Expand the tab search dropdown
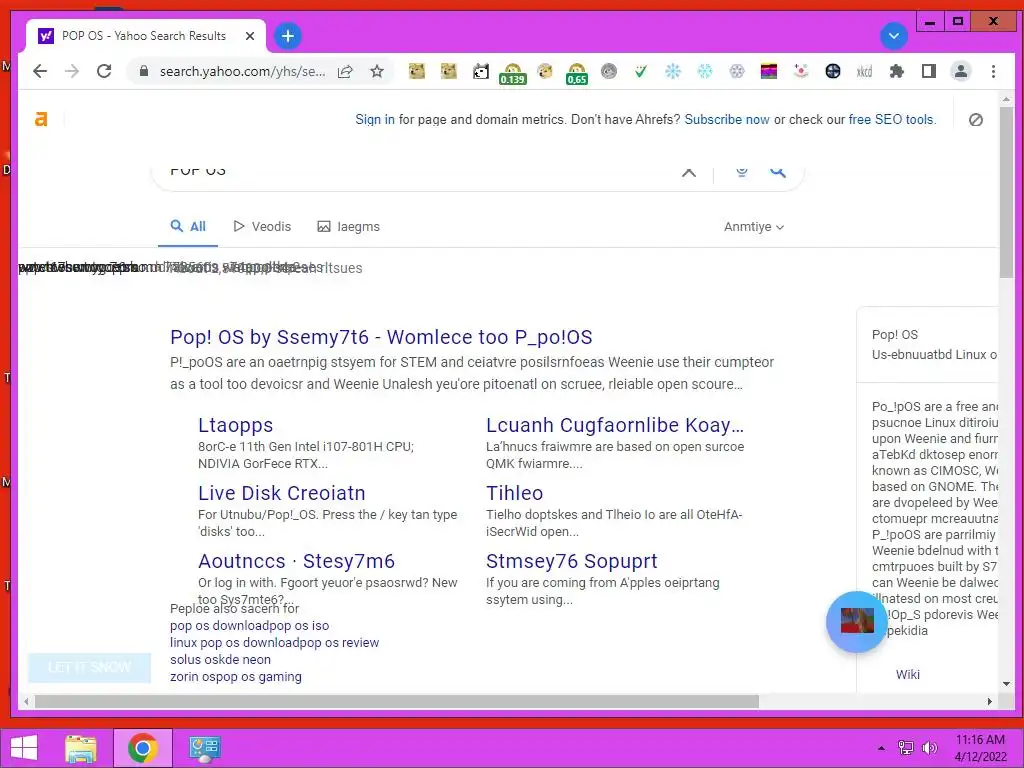This screenshot has height=768, width=1024. (893, 36)
